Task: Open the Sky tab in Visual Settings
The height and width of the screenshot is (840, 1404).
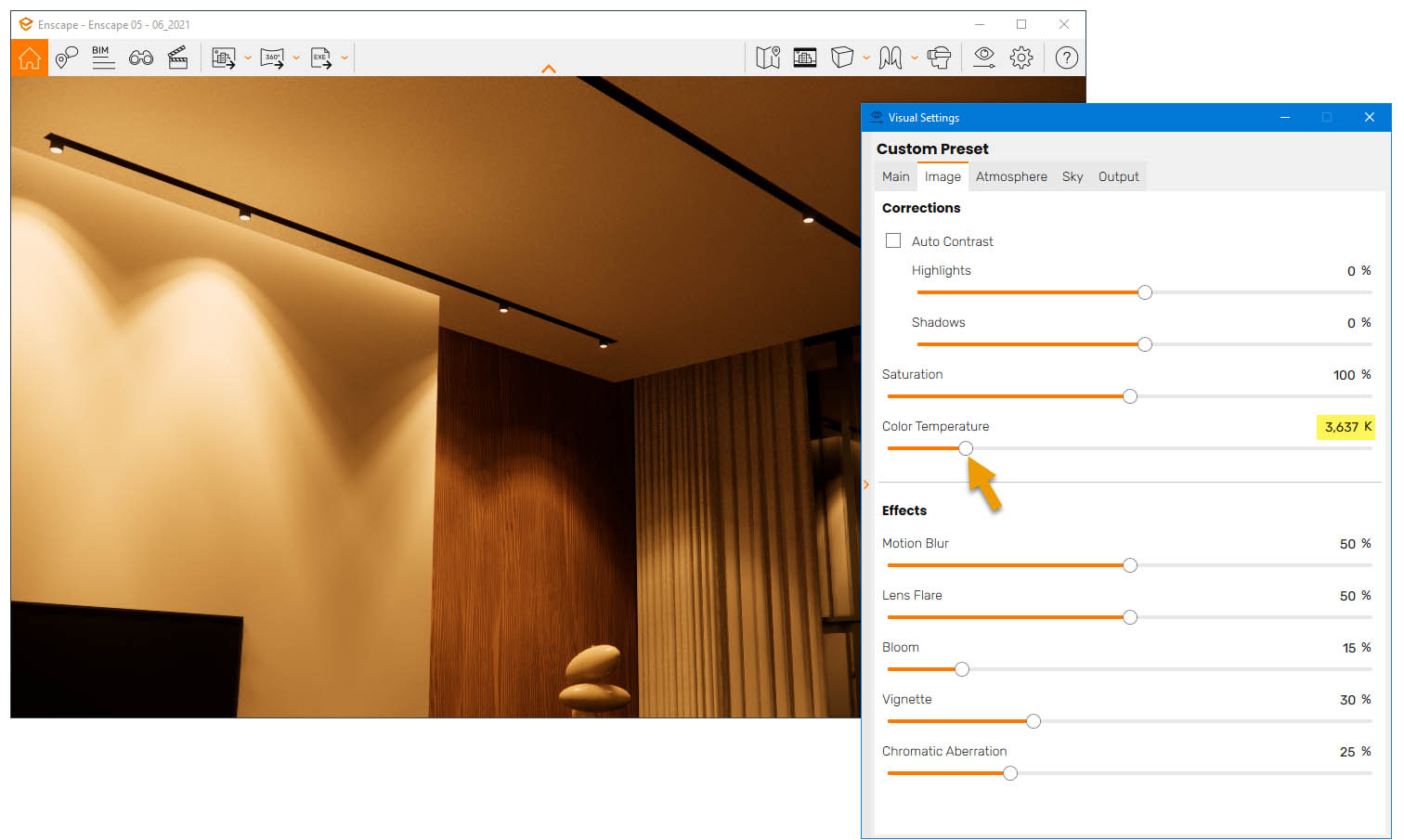Action: point(1072,176)
